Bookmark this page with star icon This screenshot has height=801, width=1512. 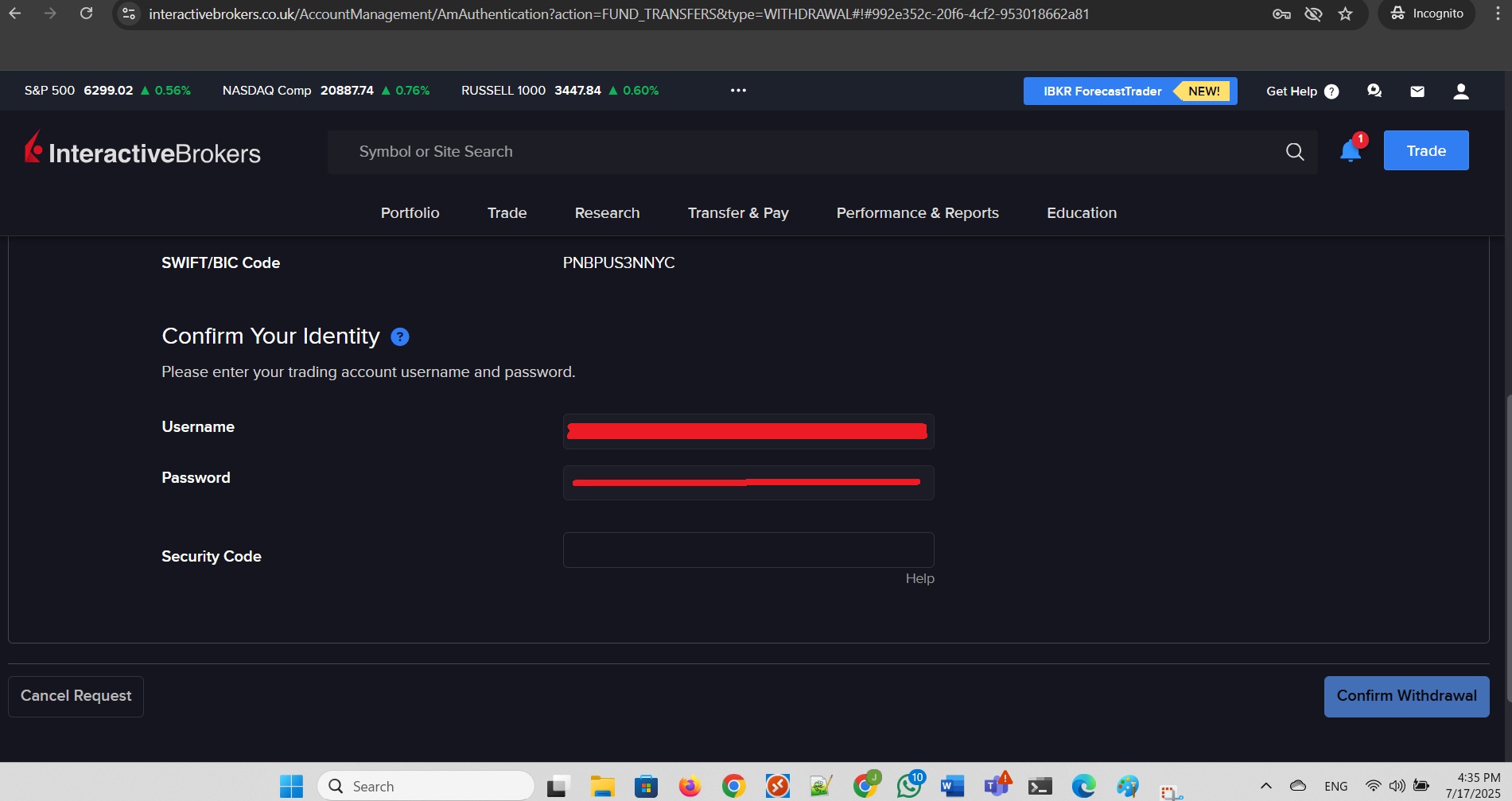click(x=1345, y=14)
